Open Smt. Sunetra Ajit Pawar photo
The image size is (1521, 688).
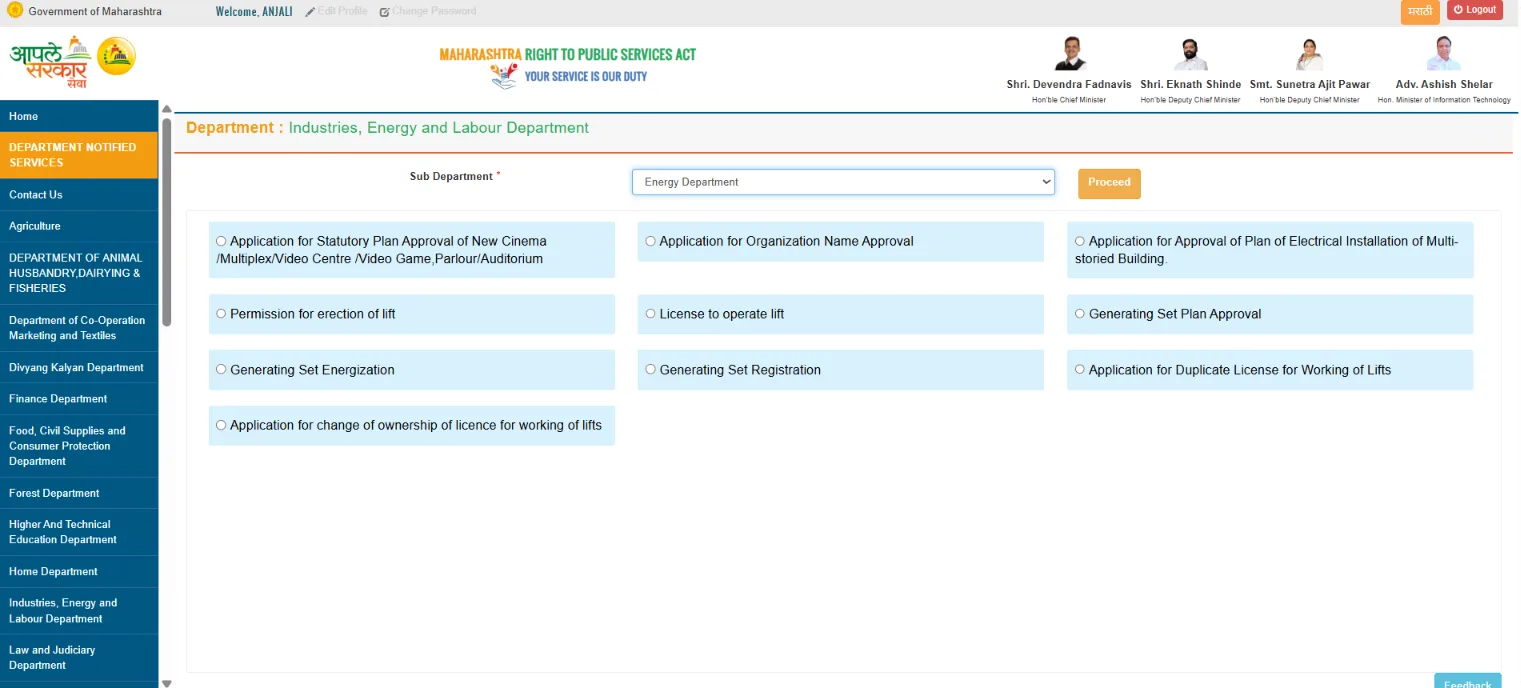[x=1310, y=54]
